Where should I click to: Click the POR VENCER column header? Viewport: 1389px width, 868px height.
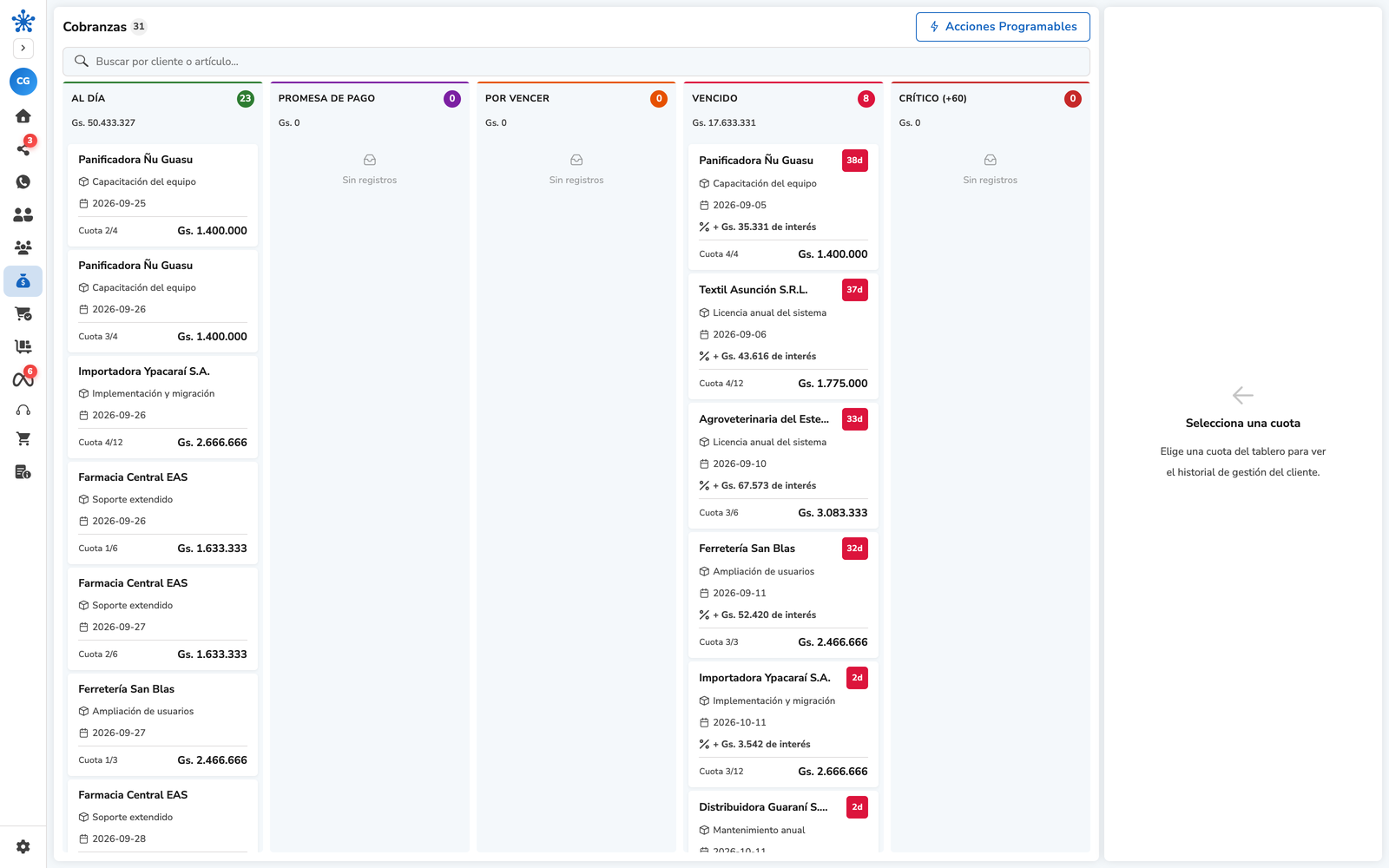pos(517,98)
